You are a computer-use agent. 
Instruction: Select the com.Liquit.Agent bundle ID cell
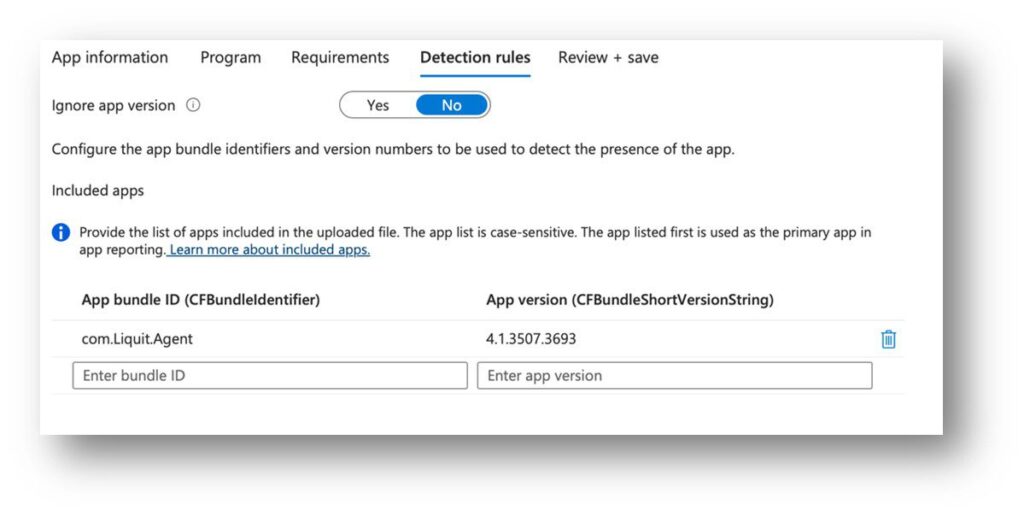(x=137, y=339)
